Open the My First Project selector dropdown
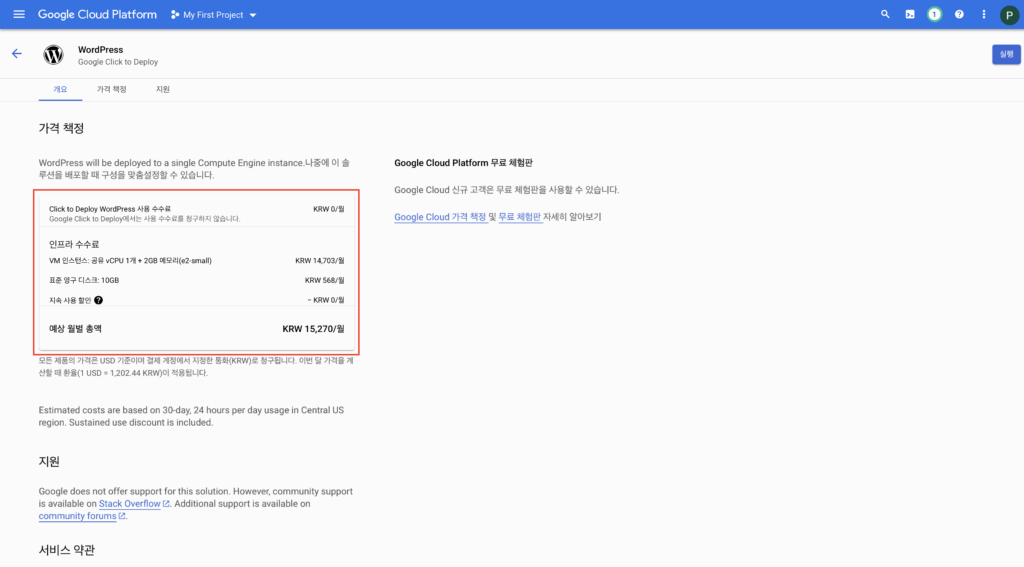Image resolution: width=1024 pixels, height=567 pixels. point(214,14)
